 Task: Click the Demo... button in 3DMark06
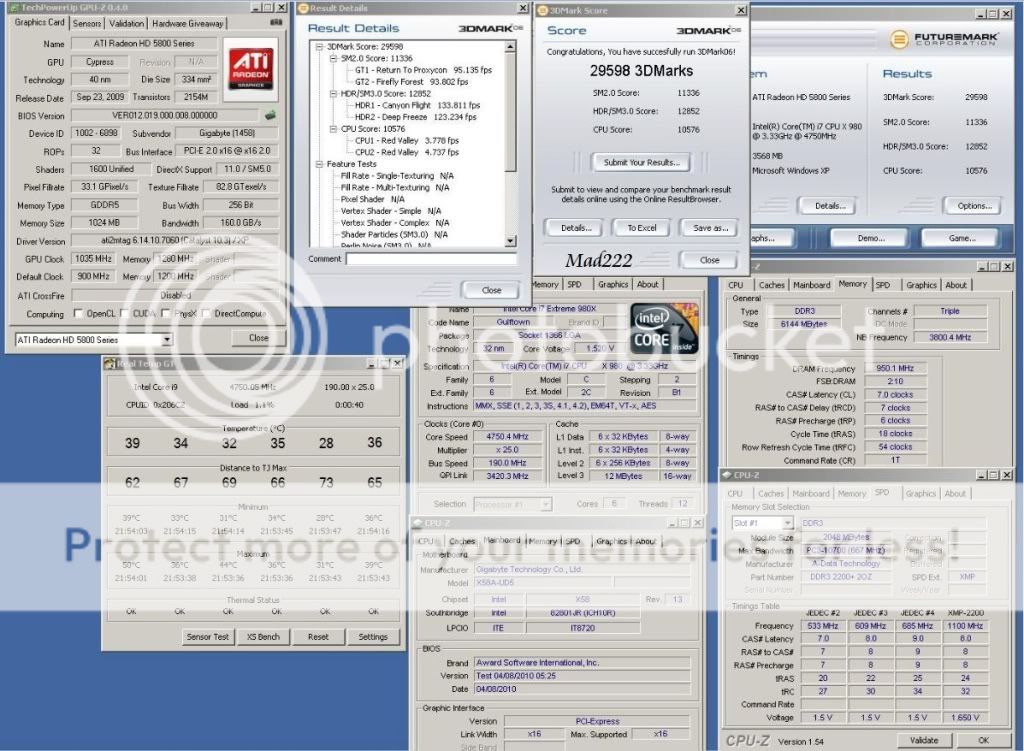click(x=871, y=238)
